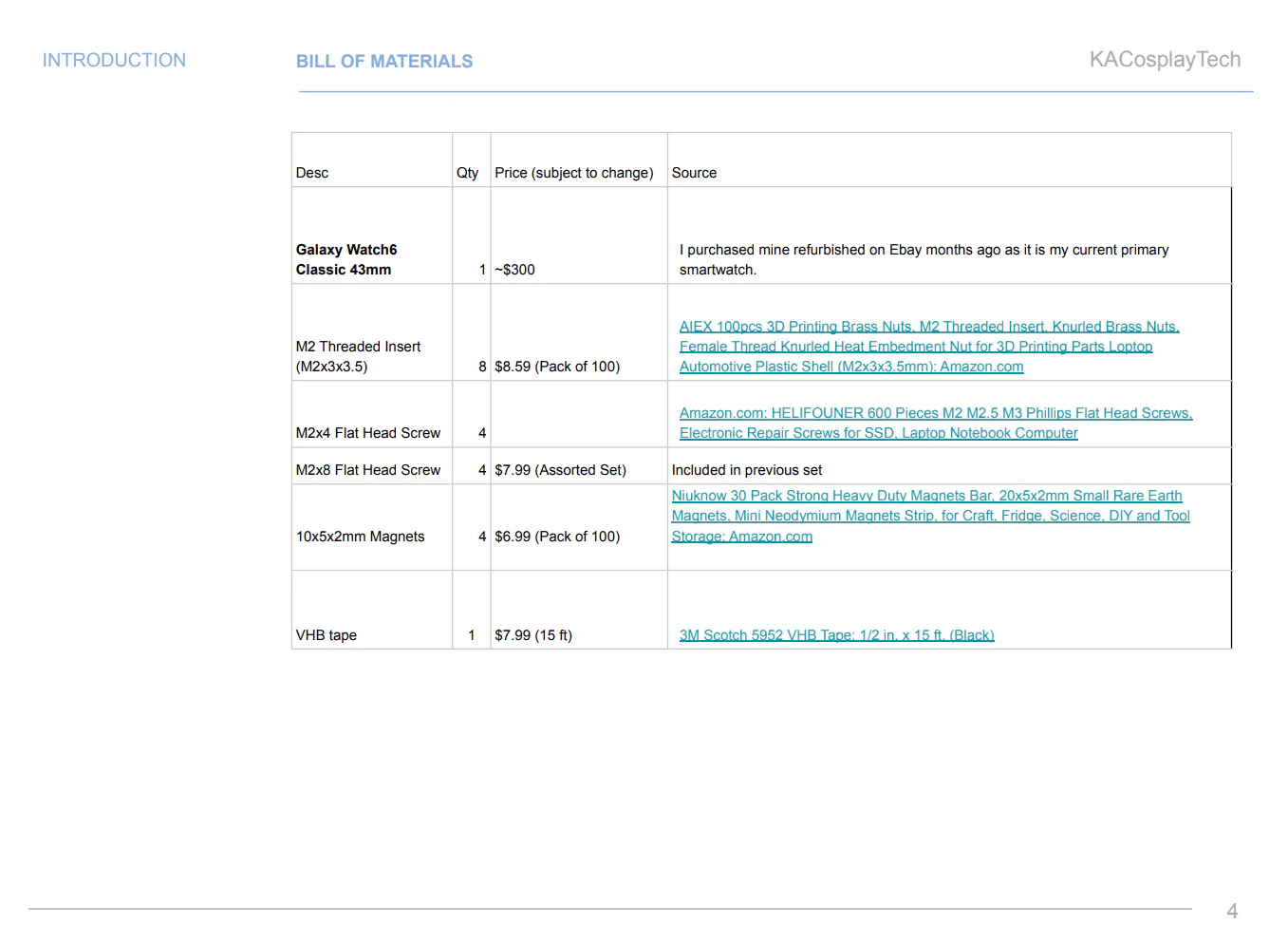
Task: Open the Niuknow magnets Amazon link
Action: point(929,516)
